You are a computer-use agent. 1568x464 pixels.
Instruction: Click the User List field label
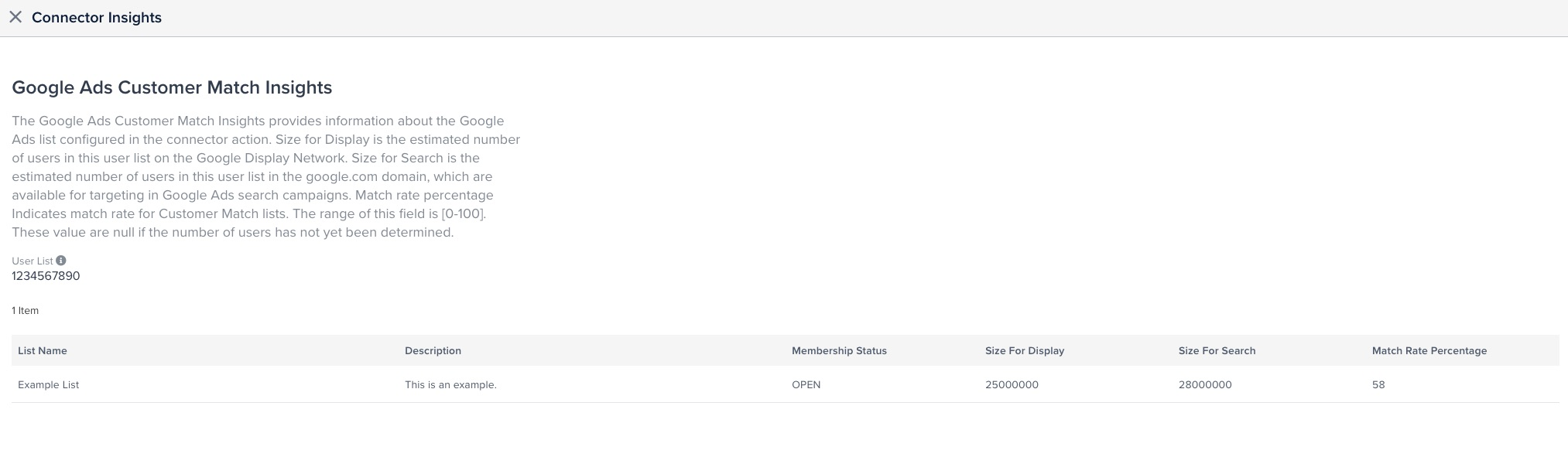(x=33, y=261)
